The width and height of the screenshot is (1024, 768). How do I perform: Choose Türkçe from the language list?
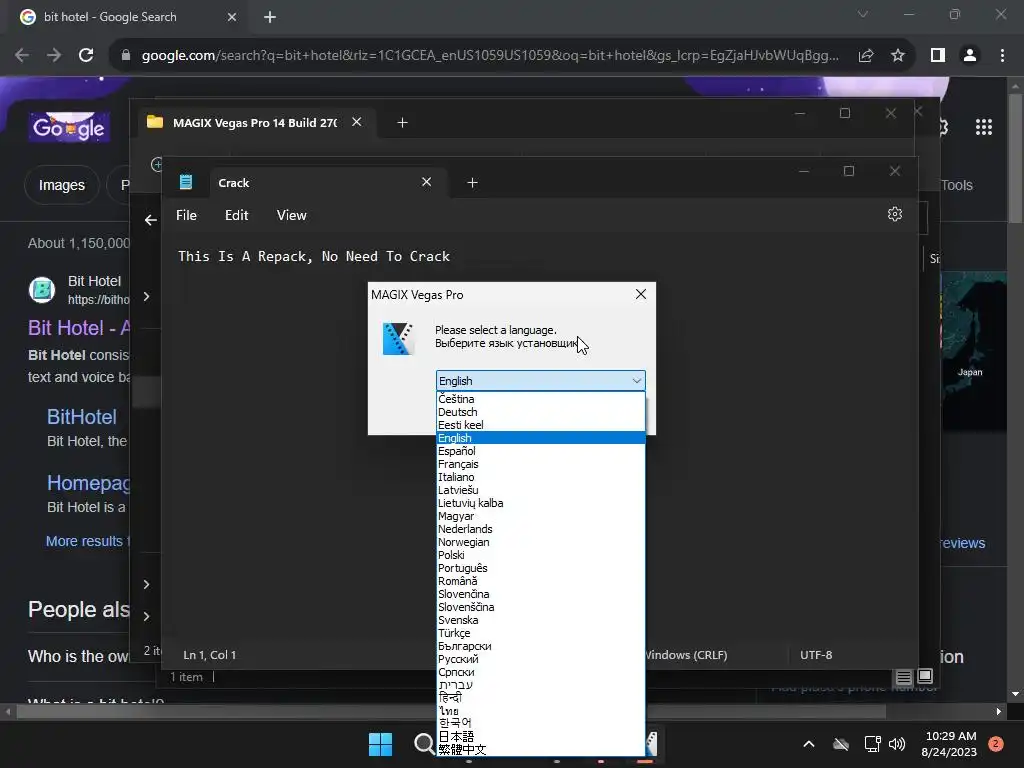[541, 633]
